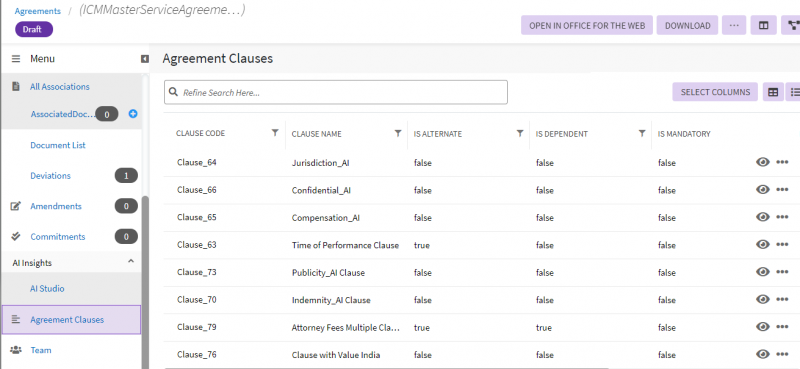Open more options for Indemnity_AI Clause row
The image size is (800, 369).
(x=782, y=300)
